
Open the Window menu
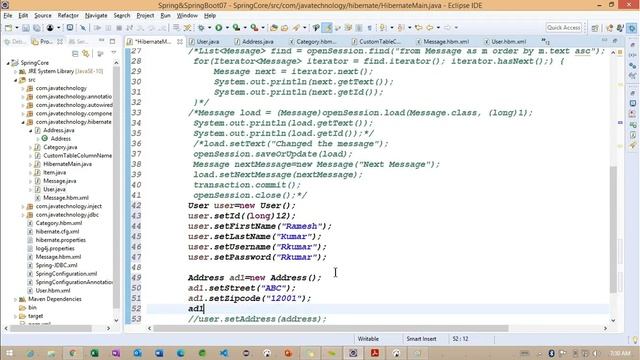point(187,16)
